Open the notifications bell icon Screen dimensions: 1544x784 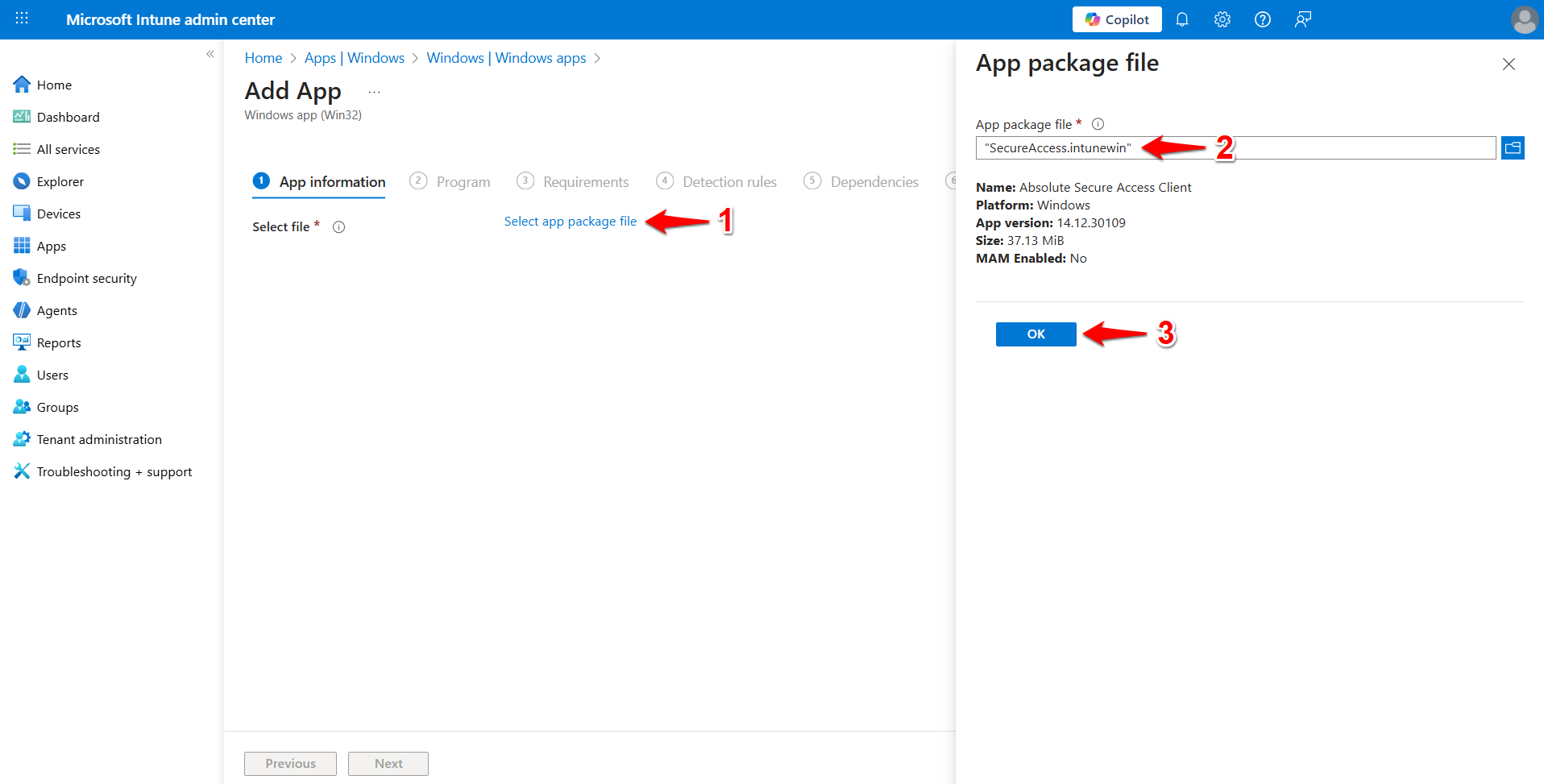pyautogui.click(x=1182, y=19)
